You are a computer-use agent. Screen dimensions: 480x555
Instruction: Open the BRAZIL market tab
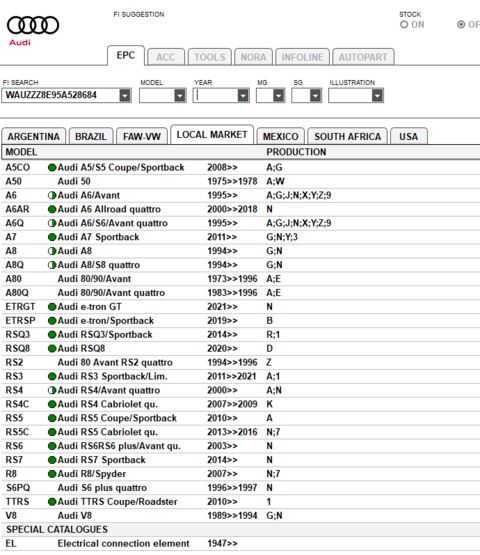(x=91, y=136)
